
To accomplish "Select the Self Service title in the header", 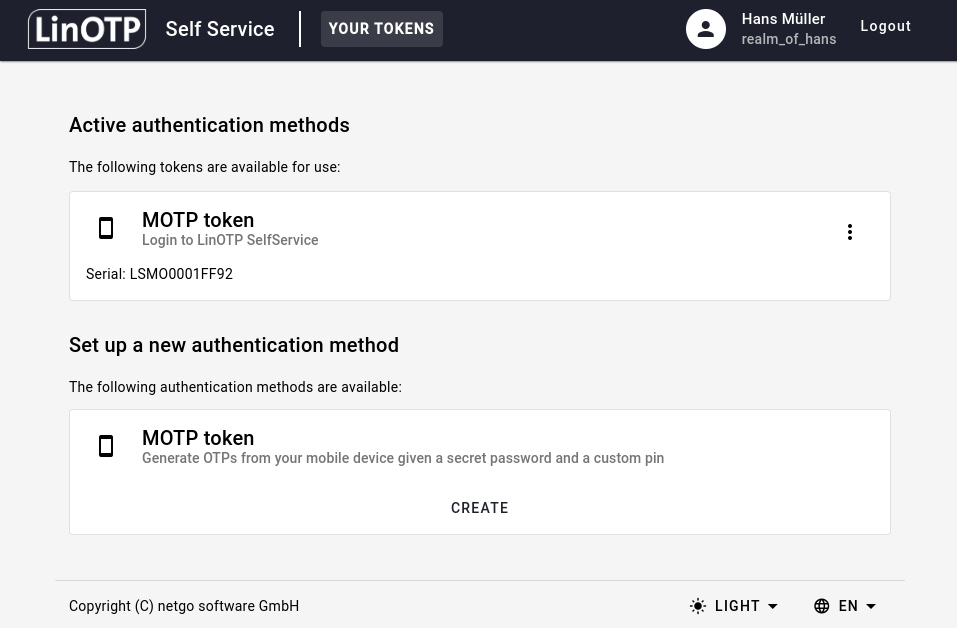I will 220,29.
